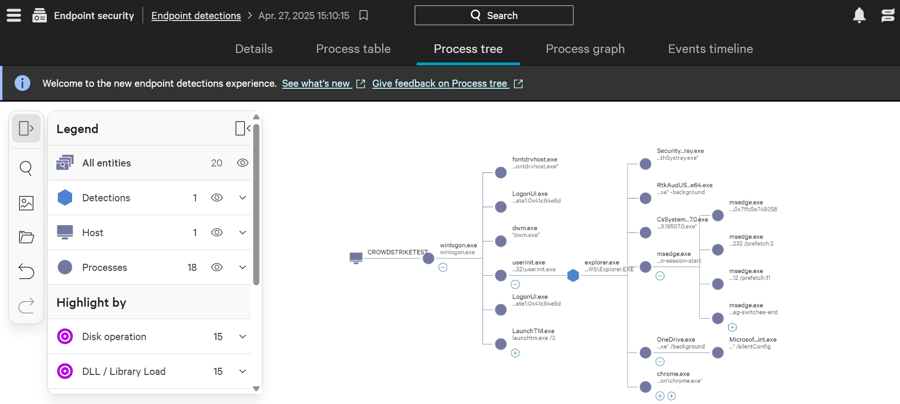Expand the Detections legend row

[242, 198]
